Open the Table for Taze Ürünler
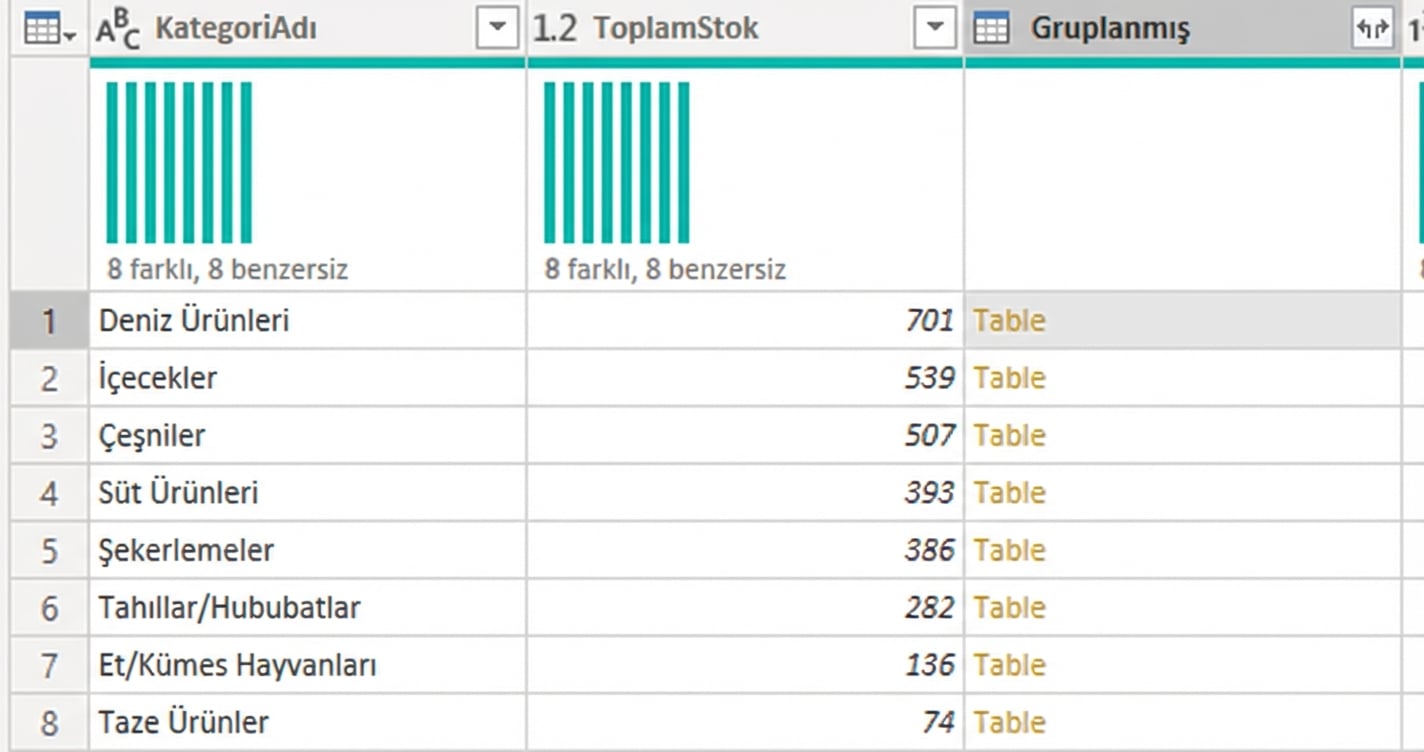The width and height of the screenshot is (1424, 752). (1008, 721)
